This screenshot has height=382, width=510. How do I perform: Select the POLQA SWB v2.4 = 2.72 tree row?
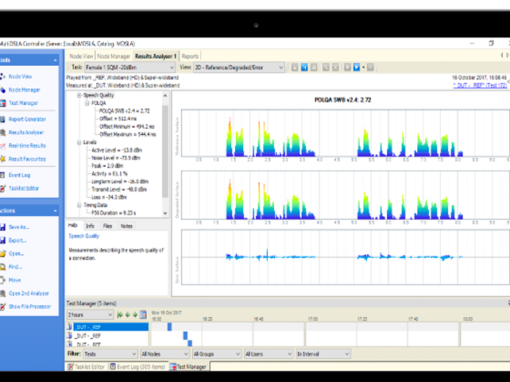tap(124, 111)
